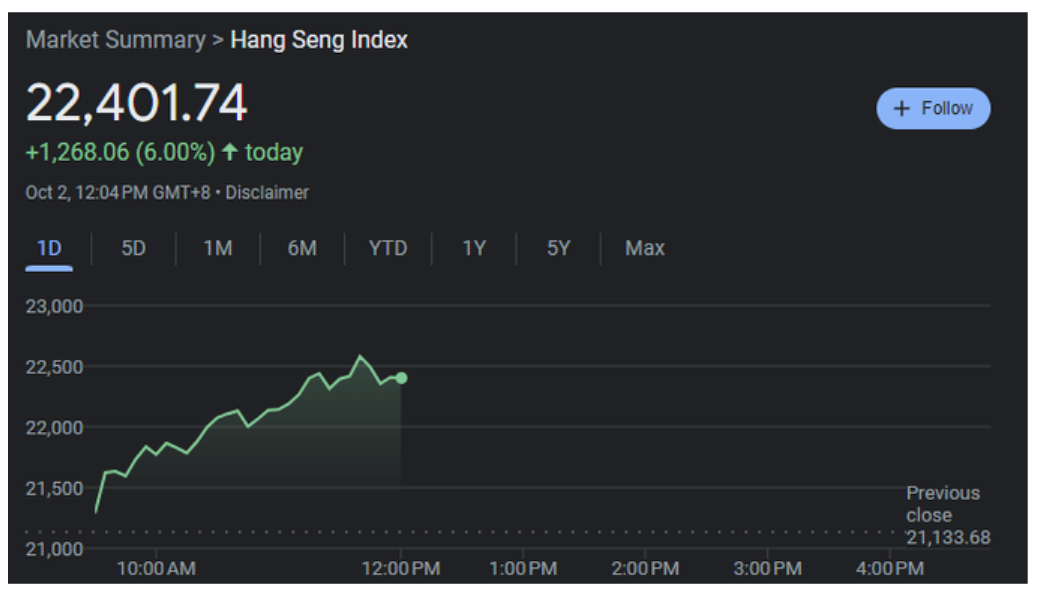Click the previous close value 21,133.68

pyautogui.click(x=948, y=538)
